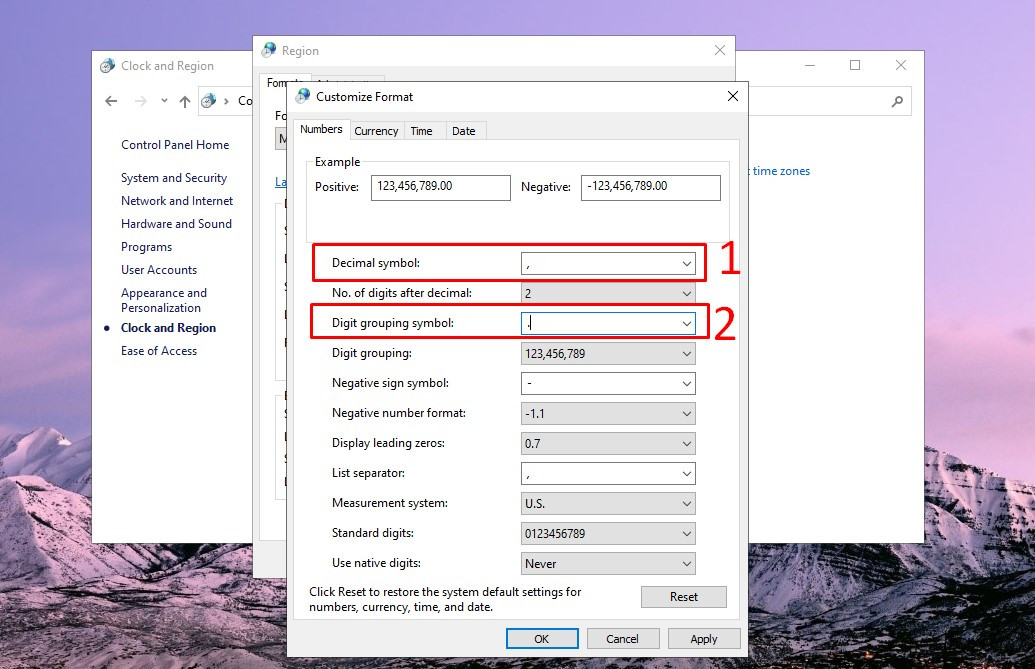
Task: Click the Reset button
Action: [x=684, y=596]
